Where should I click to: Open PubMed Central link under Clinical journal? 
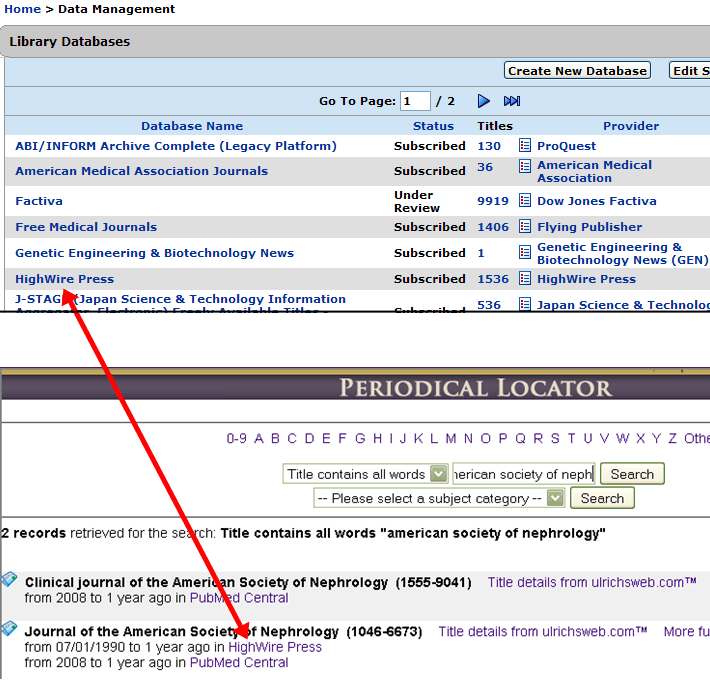239,598
